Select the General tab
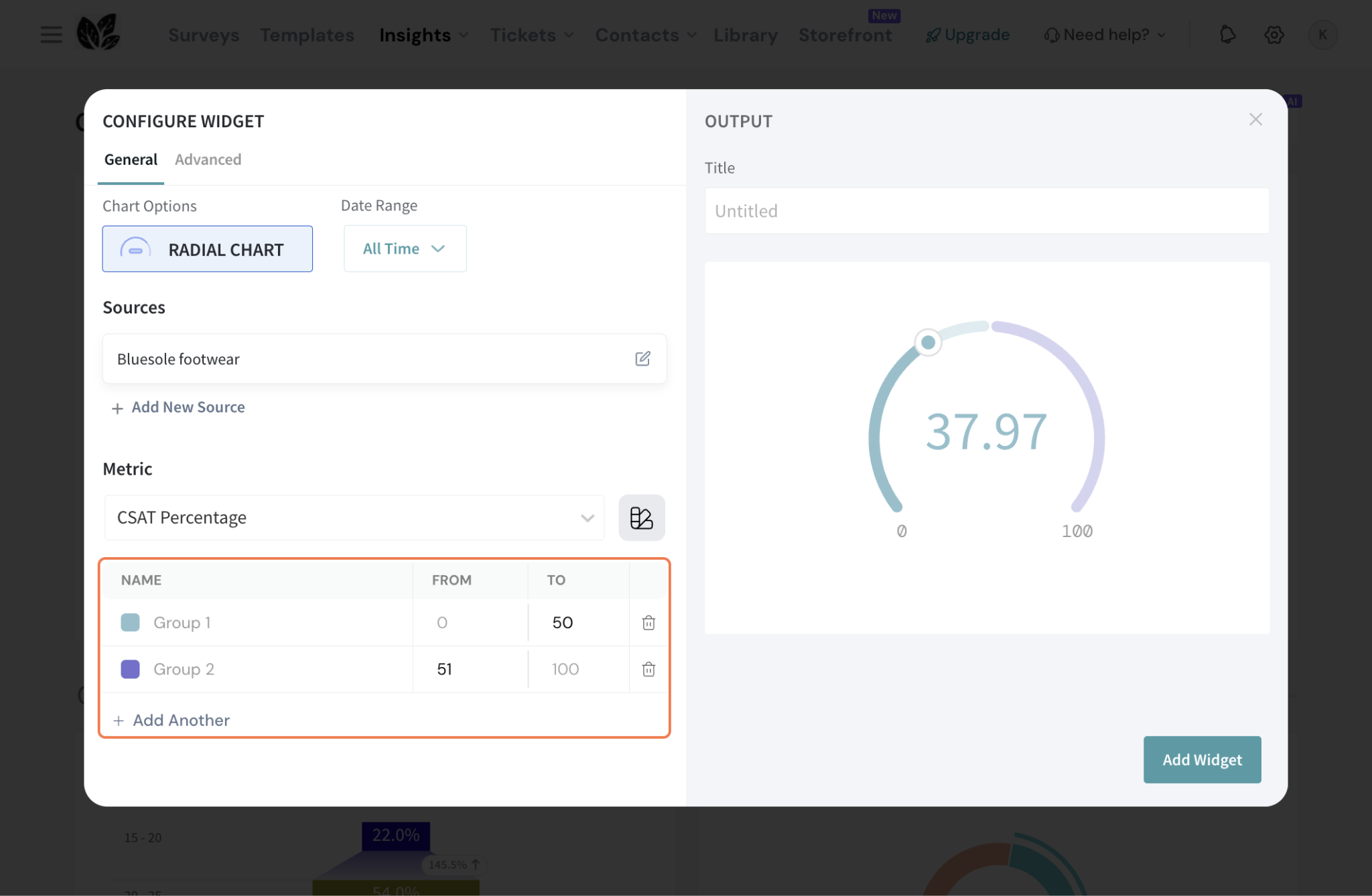 click(x=131, y=159)
